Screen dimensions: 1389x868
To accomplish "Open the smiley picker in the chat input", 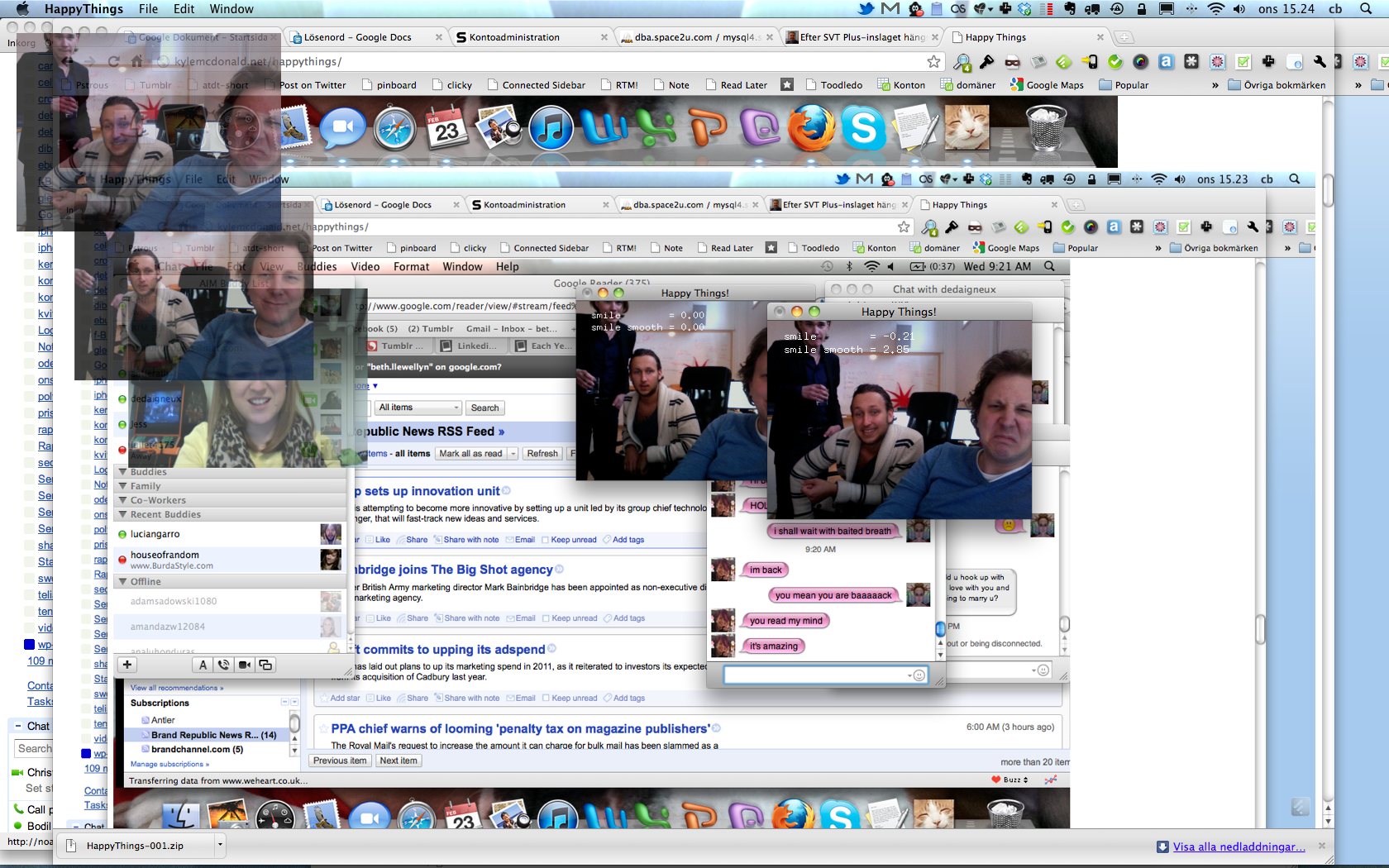I will point(919,675).
